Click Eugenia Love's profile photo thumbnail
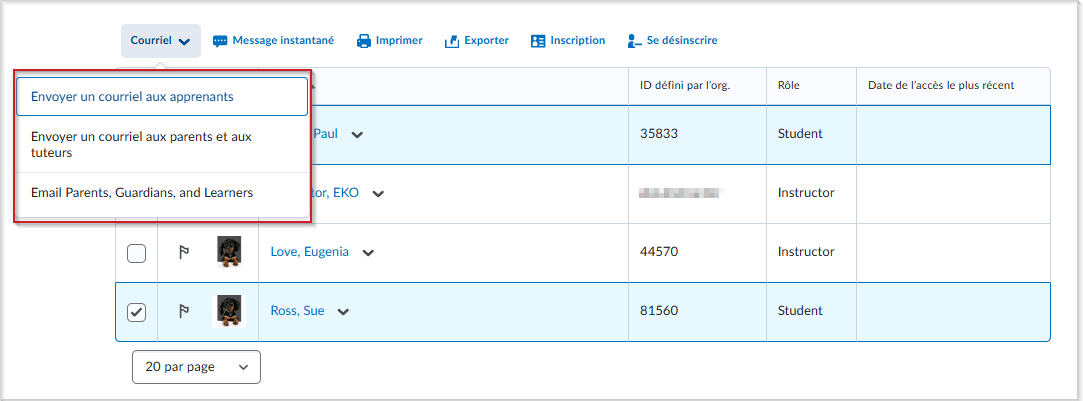Viewport: 1083px width, 401px height. tap(229, 252)
